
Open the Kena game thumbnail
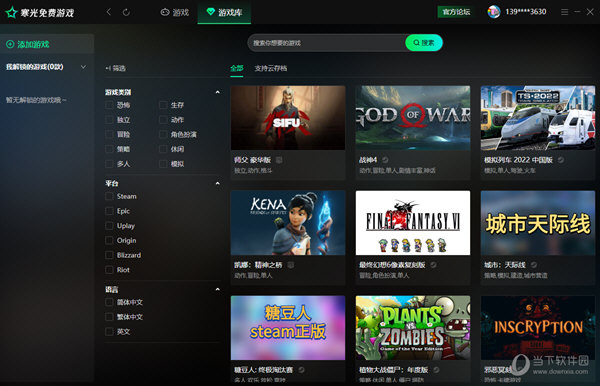288,223
